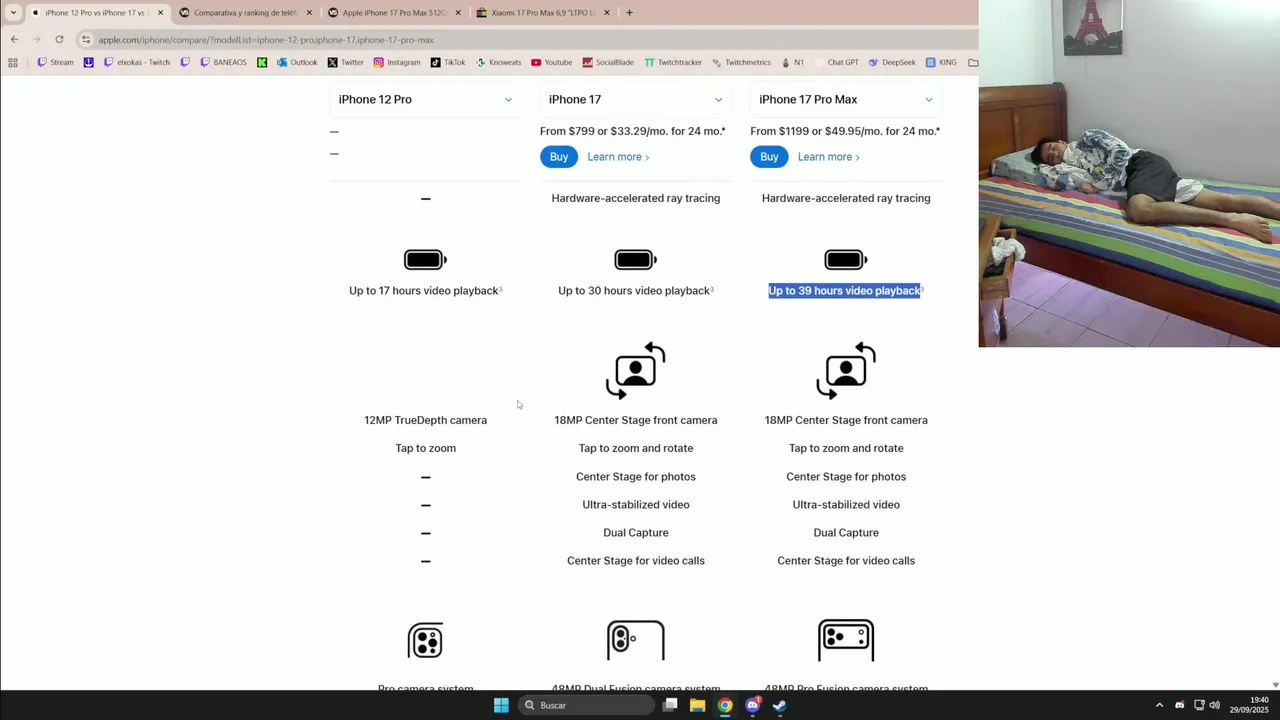Viewport: 1280px width, 720px height.
Task: Open Outlook bookmark
Action: pyautogui.click(x=297, y=62)
